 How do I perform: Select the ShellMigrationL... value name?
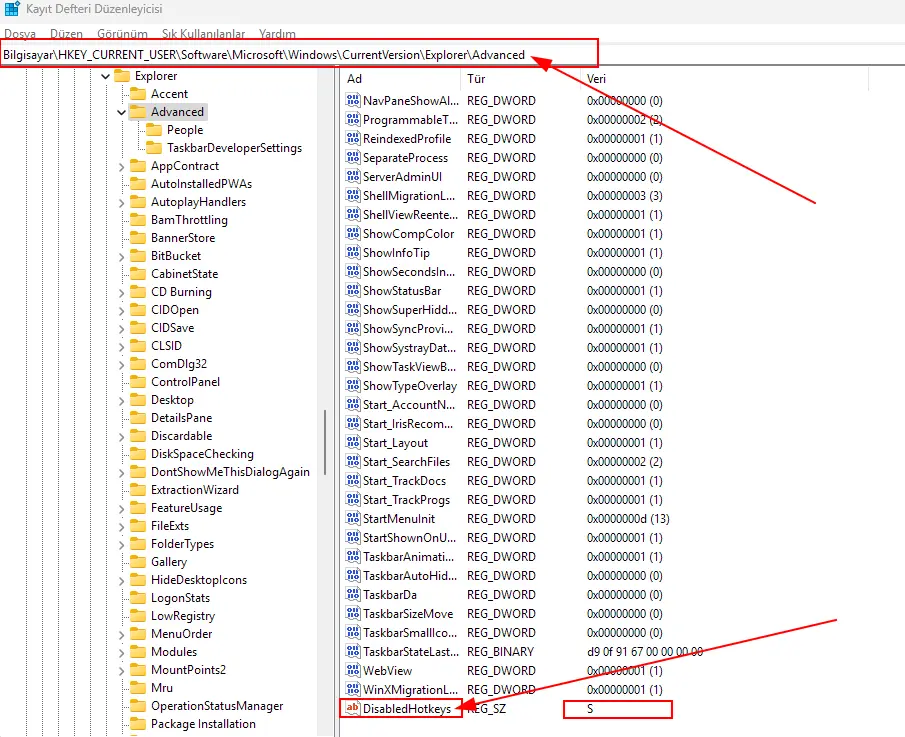point(409,196)
